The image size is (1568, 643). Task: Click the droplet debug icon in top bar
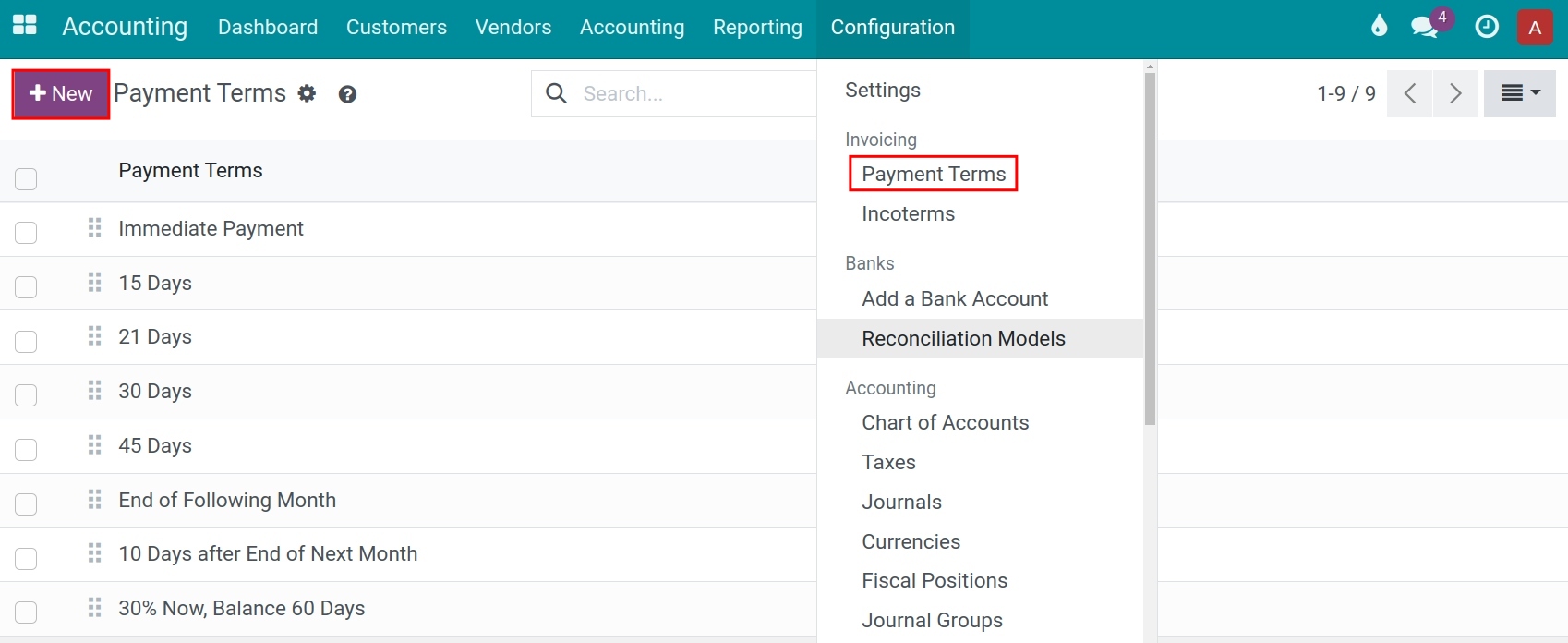[x=1379, y=26]
